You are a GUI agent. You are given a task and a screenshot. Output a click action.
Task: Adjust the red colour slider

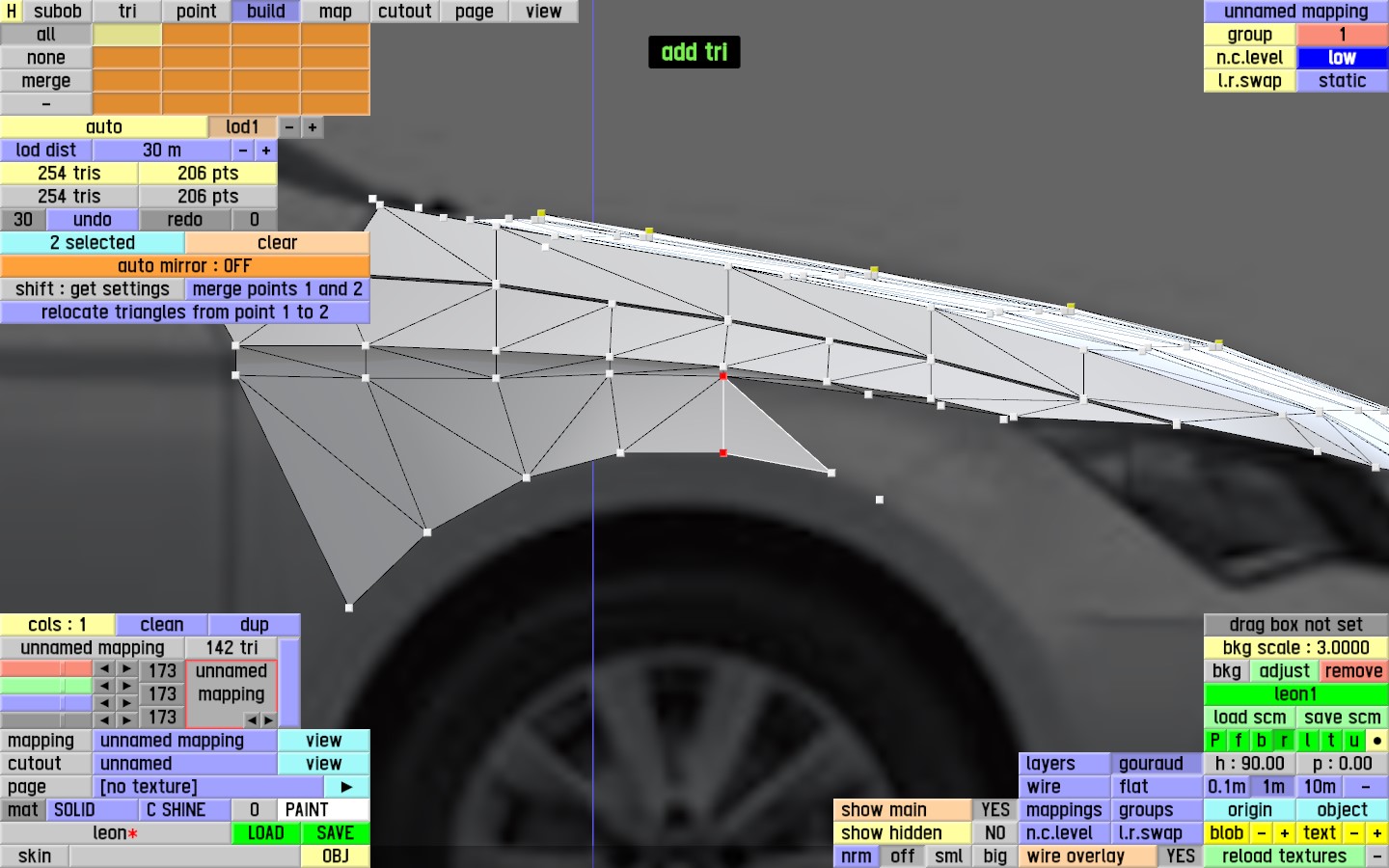coord(46,669)
